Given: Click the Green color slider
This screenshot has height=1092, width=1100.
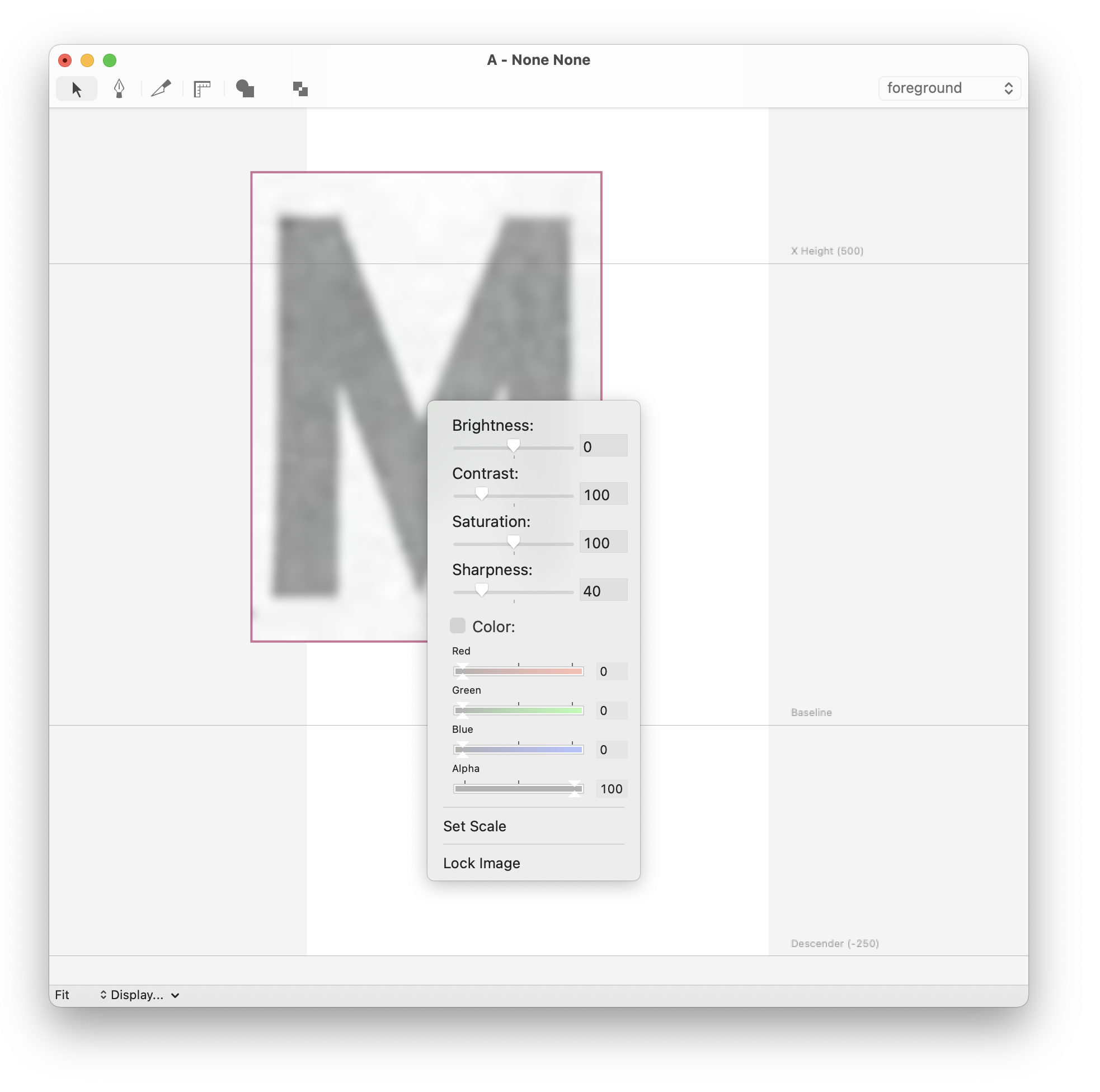Looking at the screenshot, I should coord(519,710).
